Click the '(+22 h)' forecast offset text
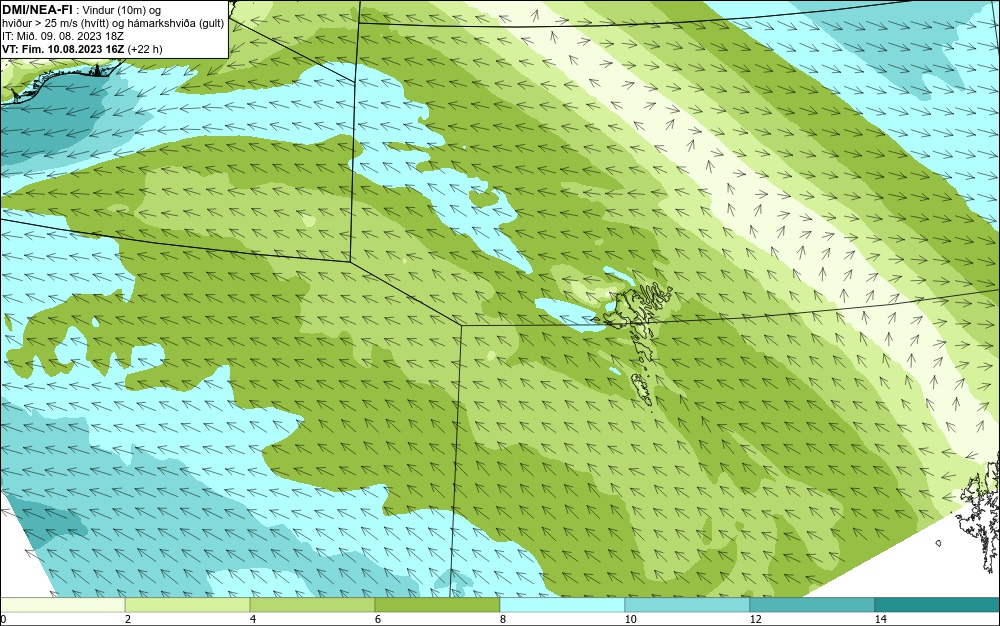Screen dimensions: 1000x626 click(x=145, y=49)
